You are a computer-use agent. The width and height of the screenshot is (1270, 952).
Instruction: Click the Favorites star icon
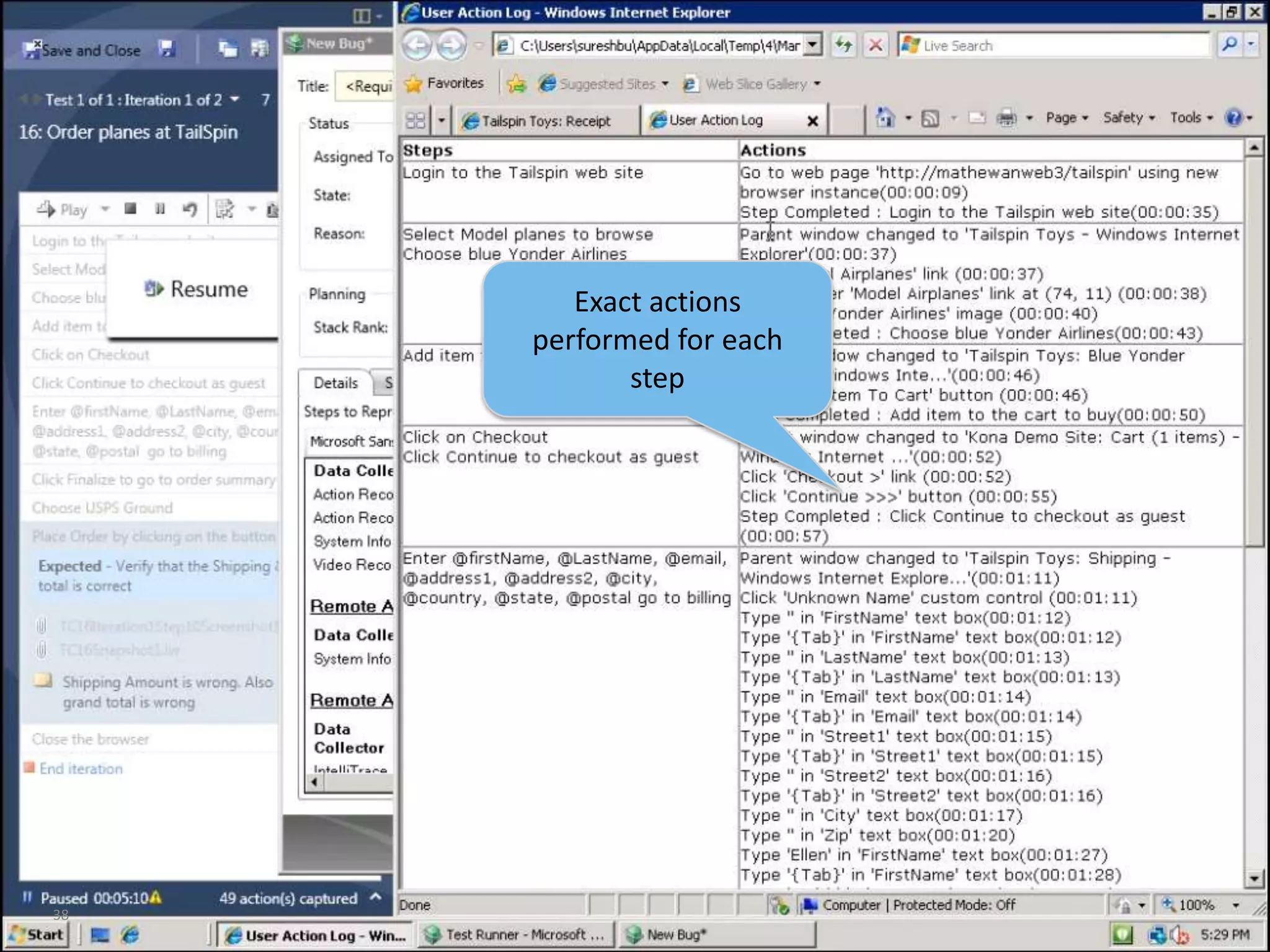click(x=413, y=84)
